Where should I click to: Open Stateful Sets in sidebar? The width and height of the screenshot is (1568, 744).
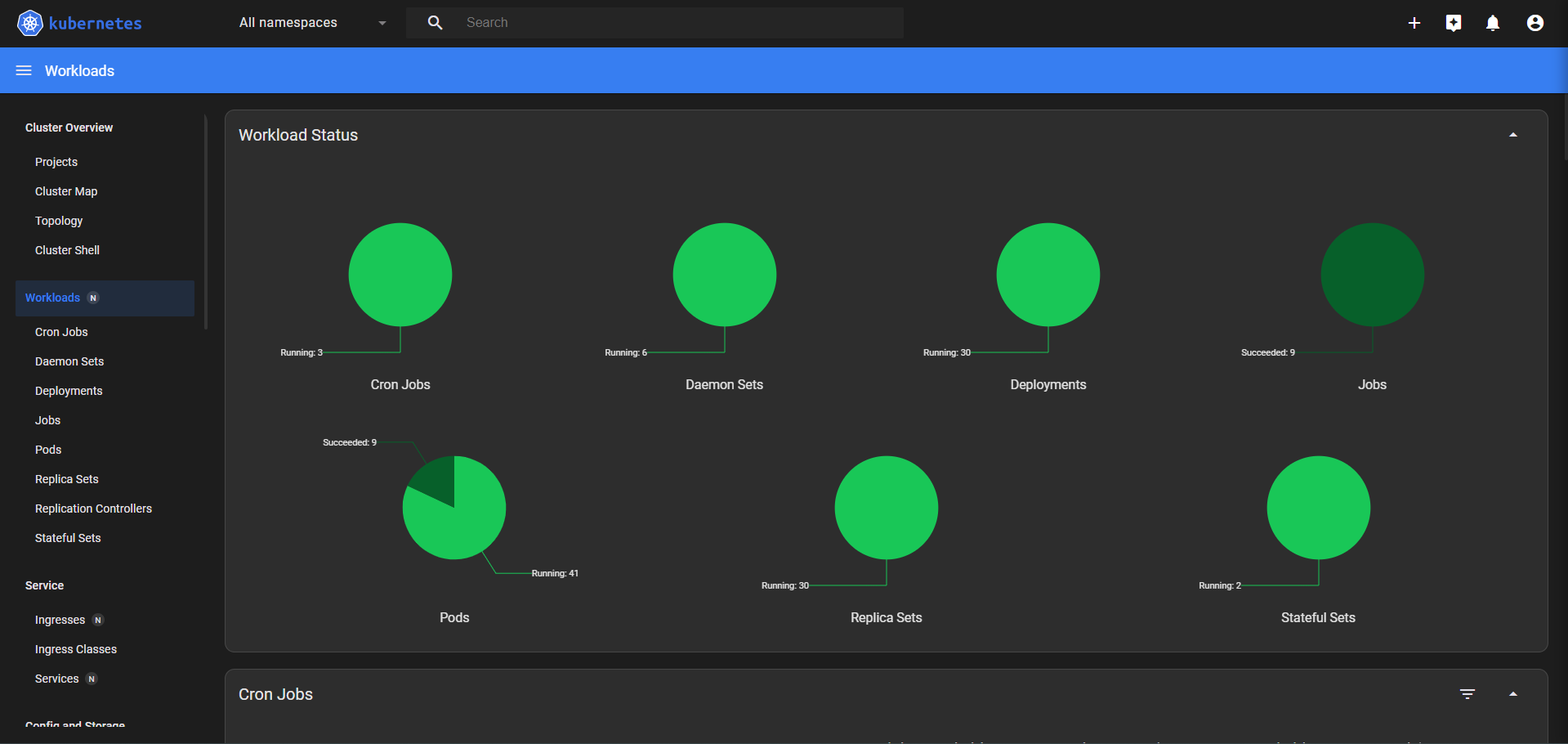(68, 538)
